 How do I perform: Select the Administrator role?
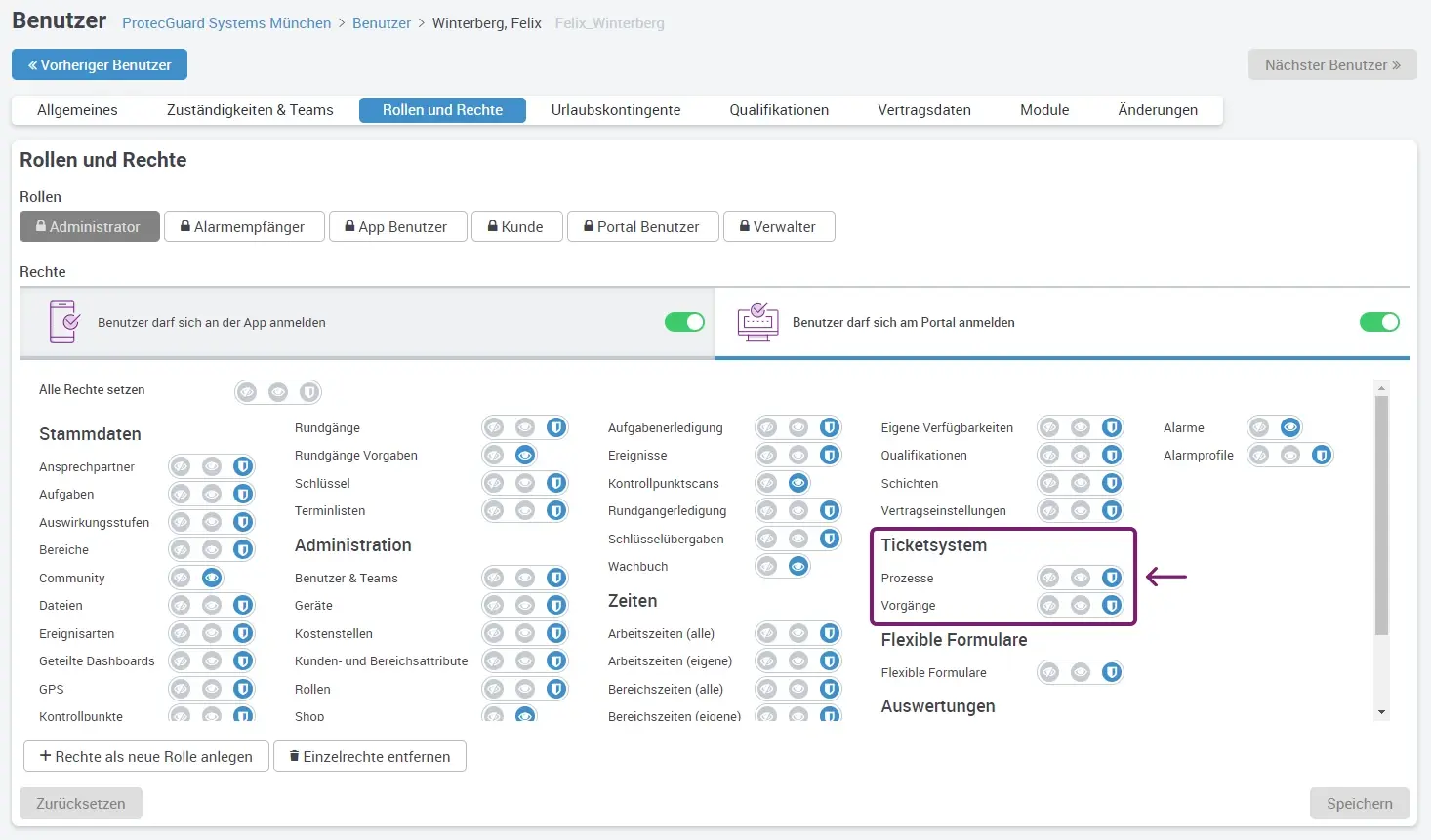pos(90,226)
